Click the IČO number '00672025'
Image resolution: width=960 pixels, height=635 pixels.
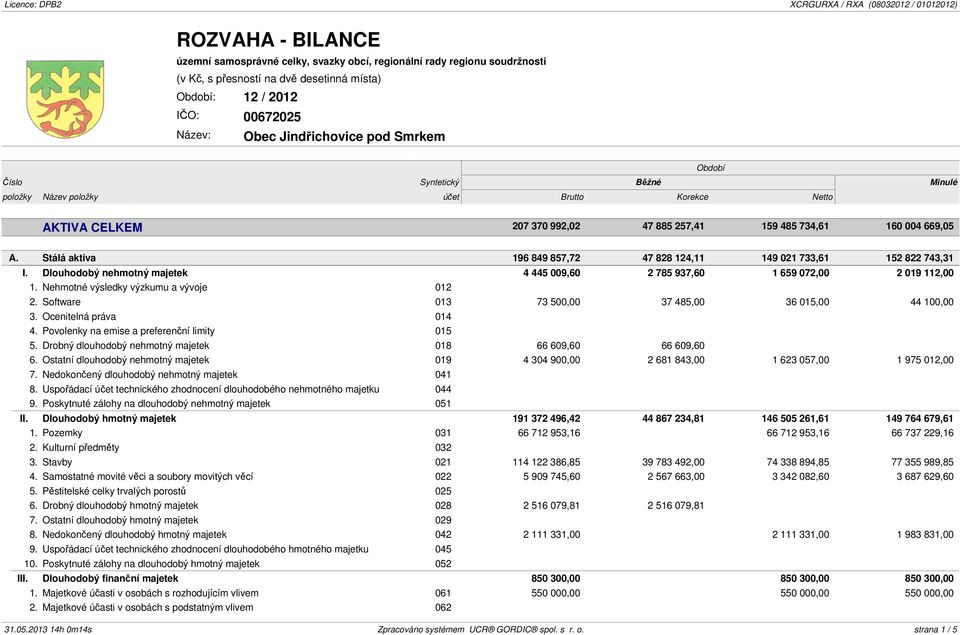(272, 117)
